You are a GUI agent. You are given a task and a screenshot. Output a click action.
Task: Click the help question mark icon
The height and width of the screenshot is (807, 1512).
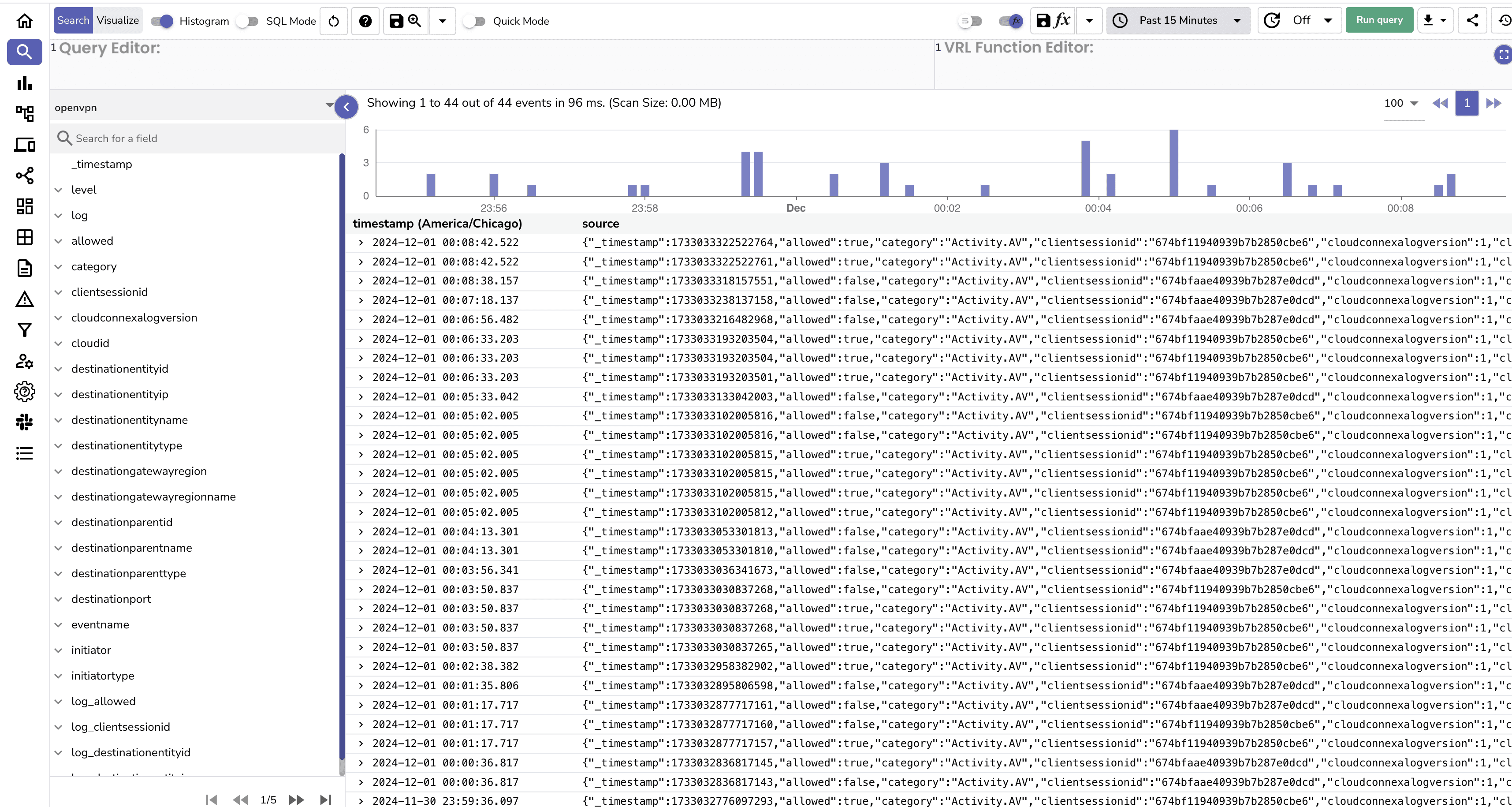(365, 21)
